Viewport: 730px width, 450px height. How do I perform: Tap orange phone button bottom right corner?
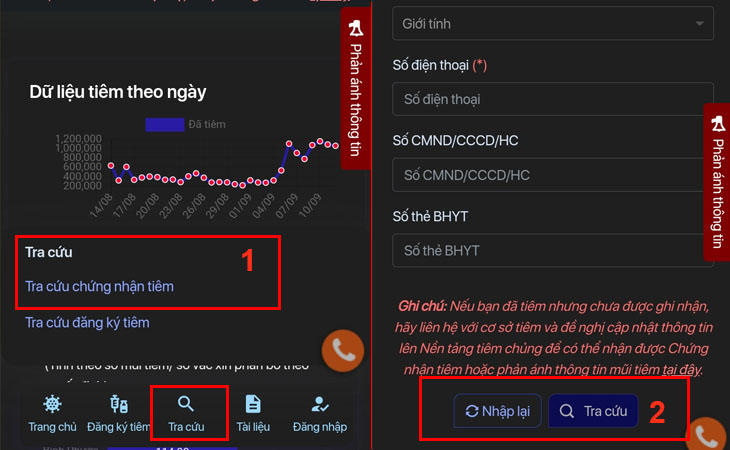pyautogui.click(x=708, y=435)
